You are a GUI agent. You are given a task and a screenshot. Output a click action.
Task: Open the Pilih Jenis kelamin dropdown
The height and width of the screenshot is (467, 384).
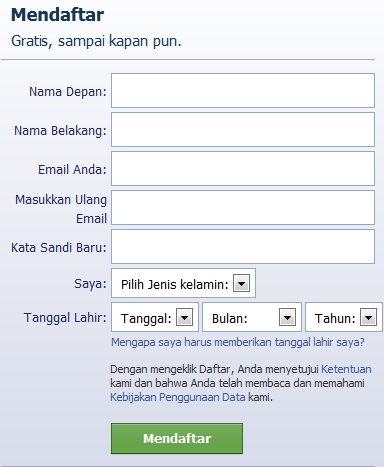(x=183, y=283)
